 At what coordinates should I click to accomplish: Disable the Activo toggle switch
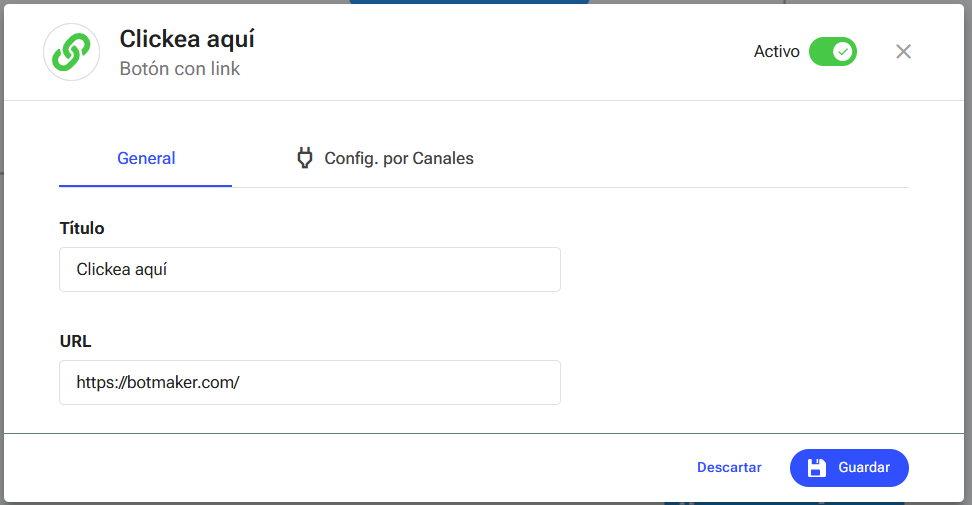pos(833,51)
